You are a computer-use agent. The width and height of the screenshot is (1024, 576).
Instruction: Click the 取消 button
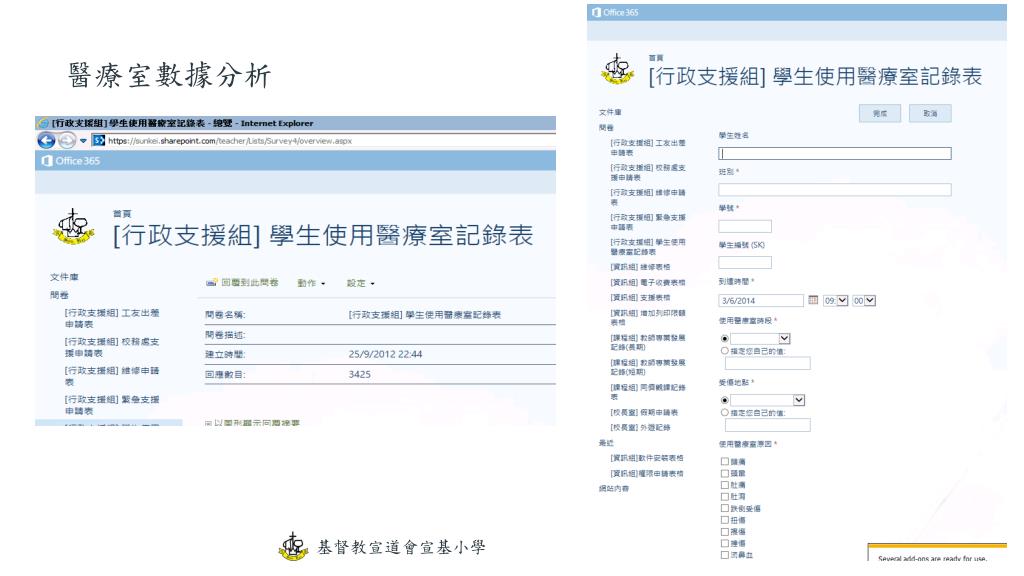coord(930,114)
